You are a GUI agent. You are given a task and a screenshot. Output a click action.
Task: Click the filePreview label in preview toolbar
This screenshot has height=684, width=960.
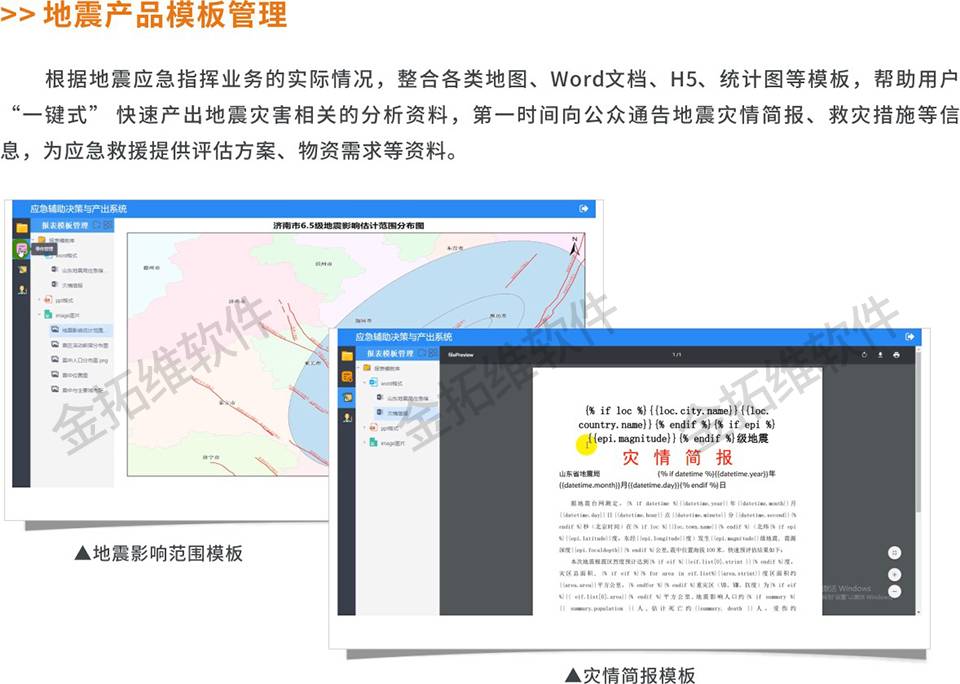coord(460,355)
